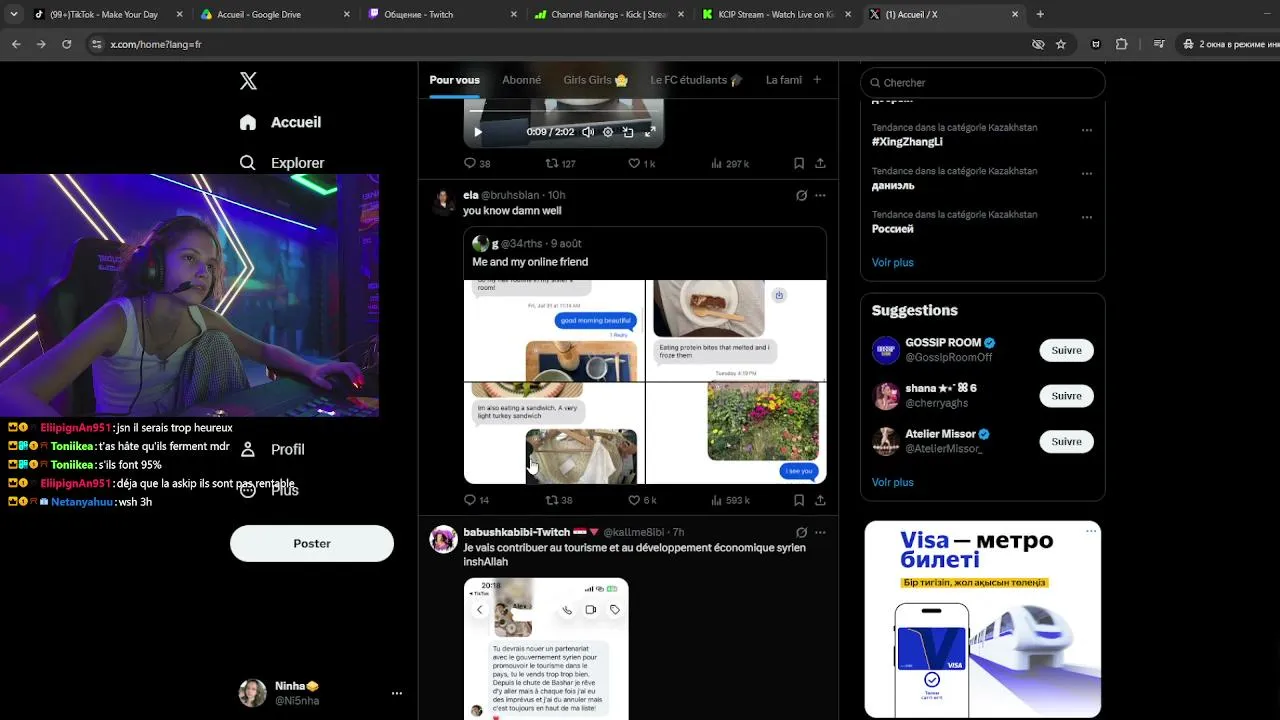Switch to the Abonné tab
Image resolution: width=1280 pixels, height=720 pixels.
point(521,80)
